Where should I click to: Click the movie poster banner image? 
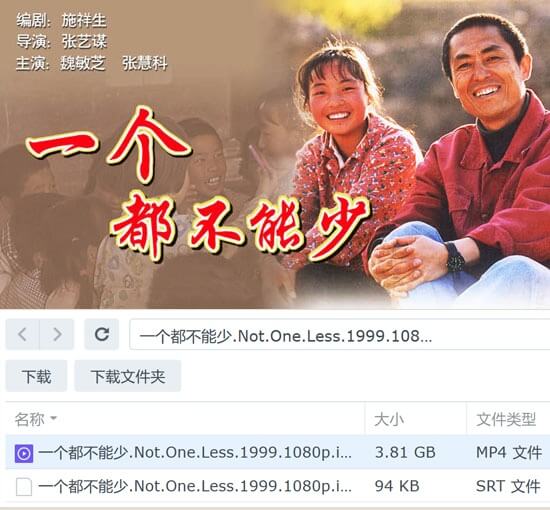click(x=275, y=154)
